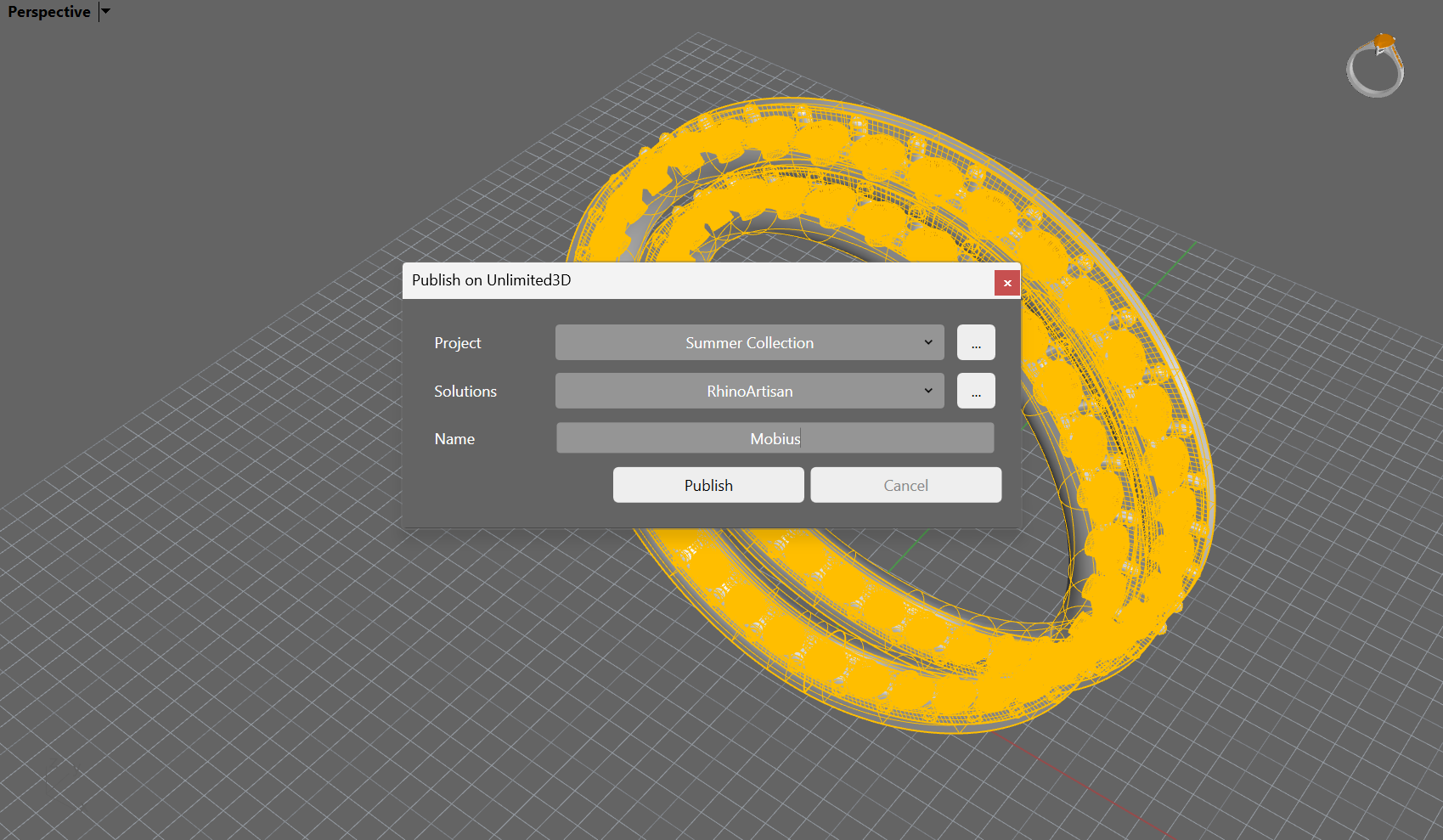Click the Perspective viewport title
Image resolution: width=1443 pixels, height=840 pixels.
(48, 12)
